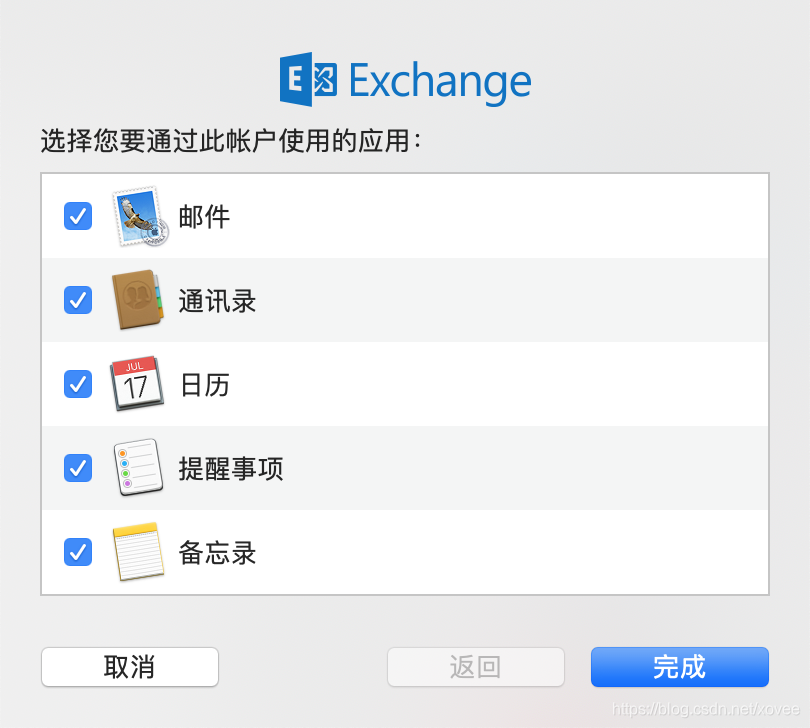Uncheck the 通讯录 (Contacts) checkbox

78,300
